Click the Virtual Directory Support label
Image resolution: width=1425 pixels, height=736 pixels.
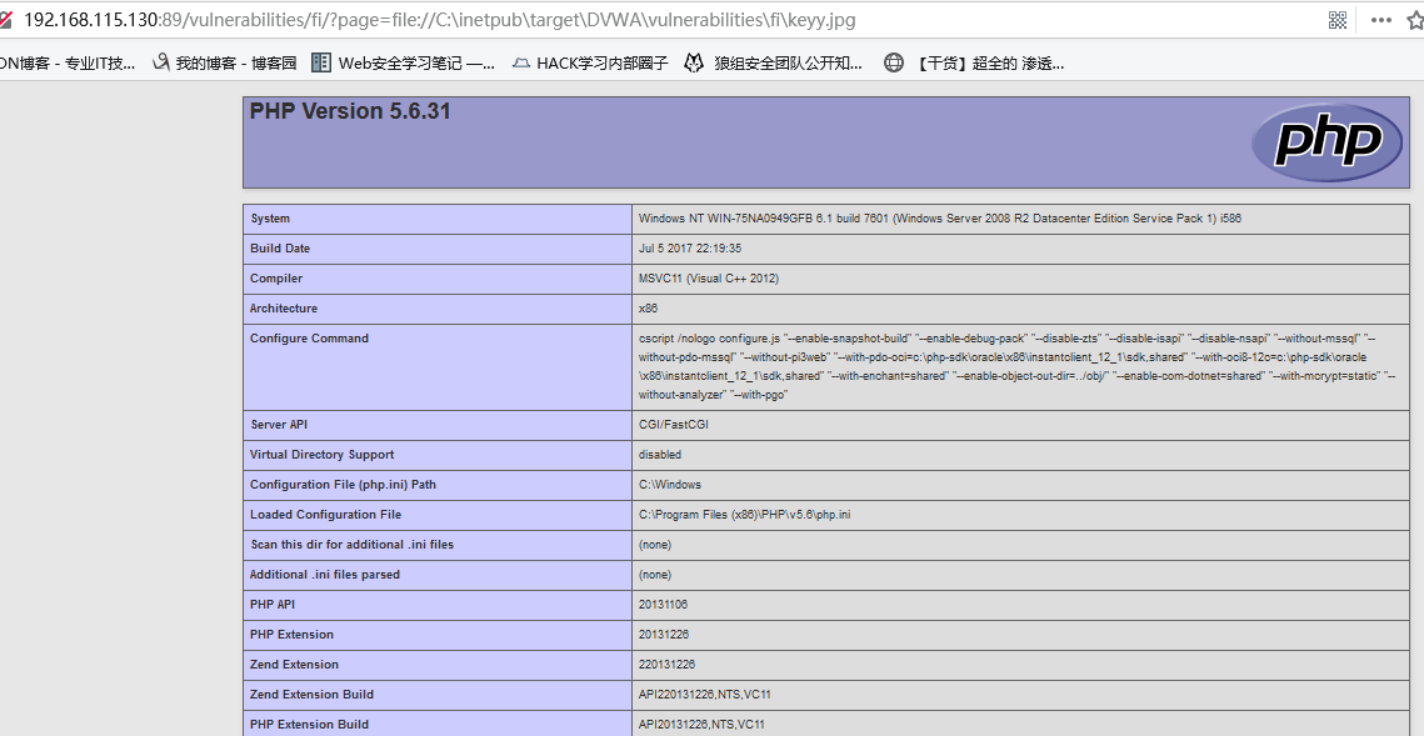pyautogui.click(x=322, y=454)
